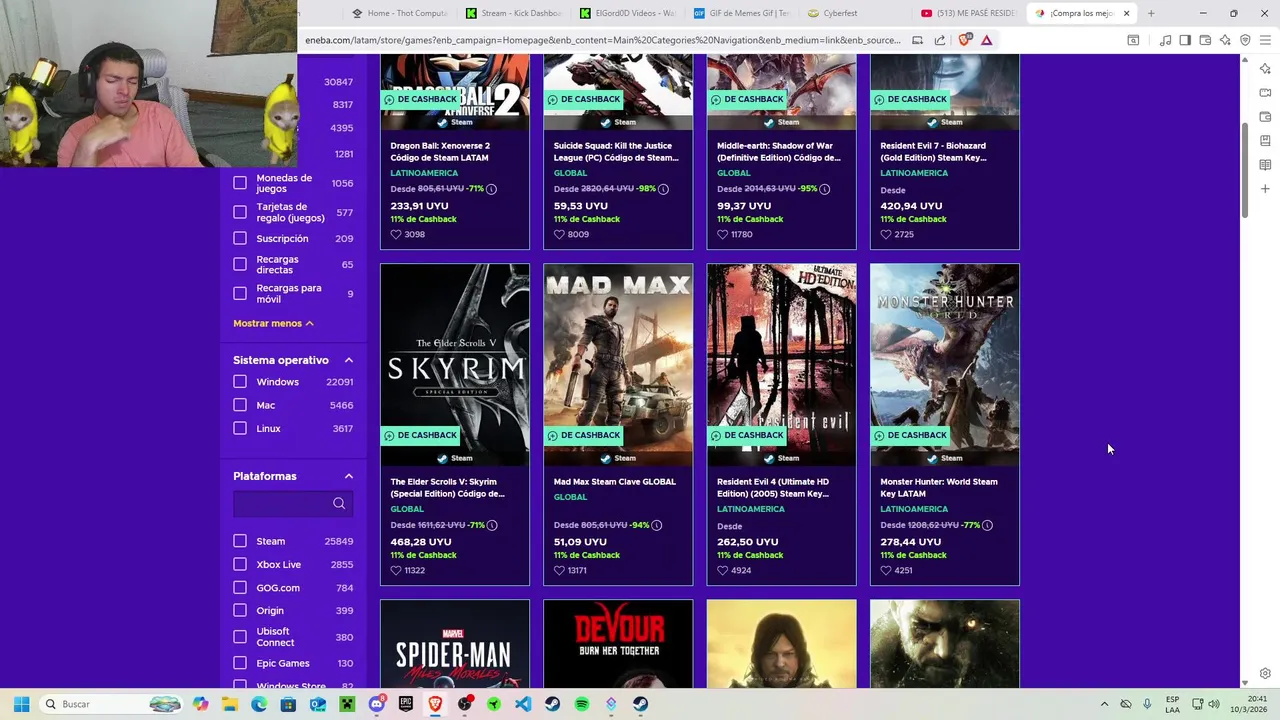Check the GOG.com platform checkbox
1280x720 pixels.
coord(240,587)
